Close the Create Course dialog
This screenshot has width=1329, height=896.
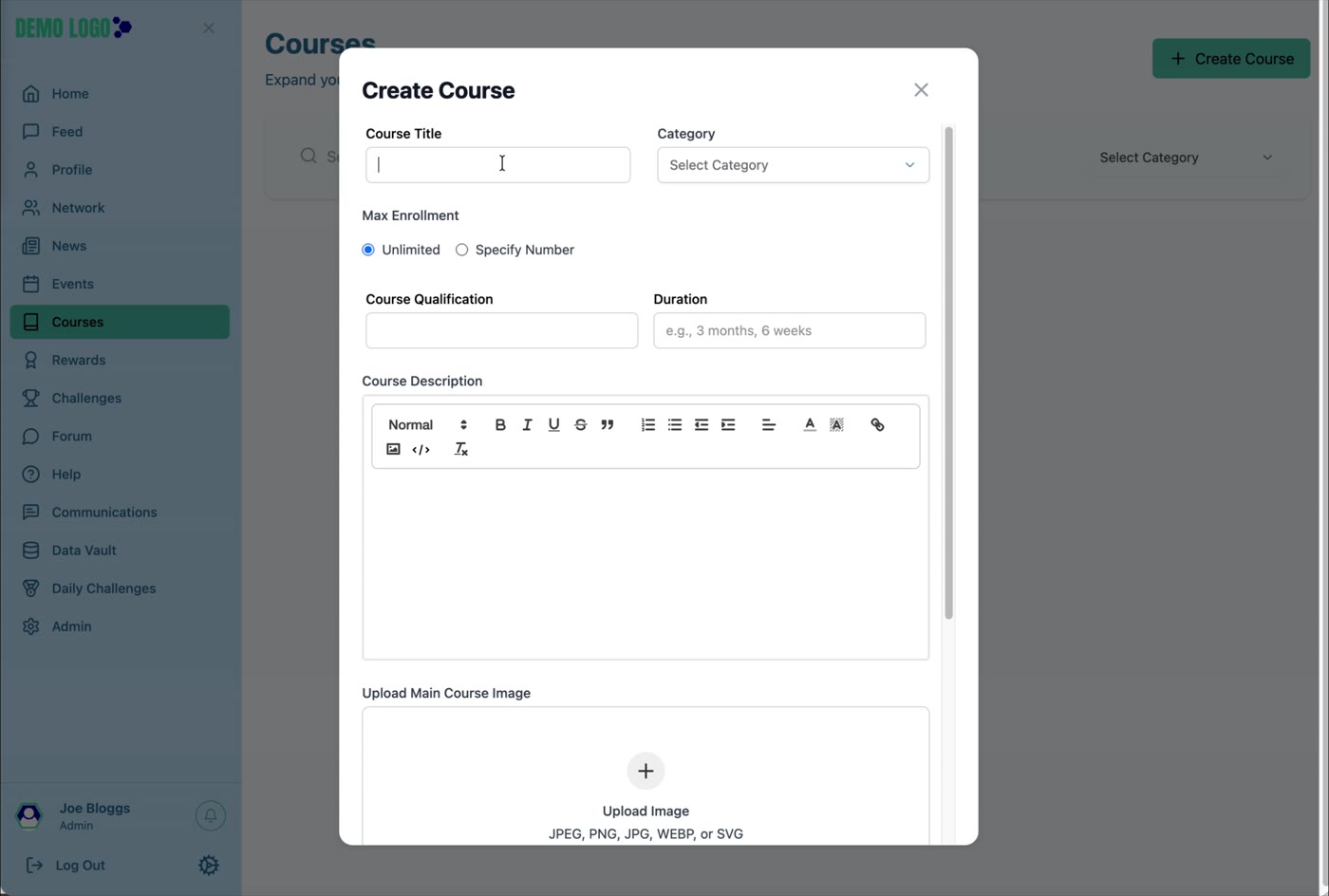(921, 90)
